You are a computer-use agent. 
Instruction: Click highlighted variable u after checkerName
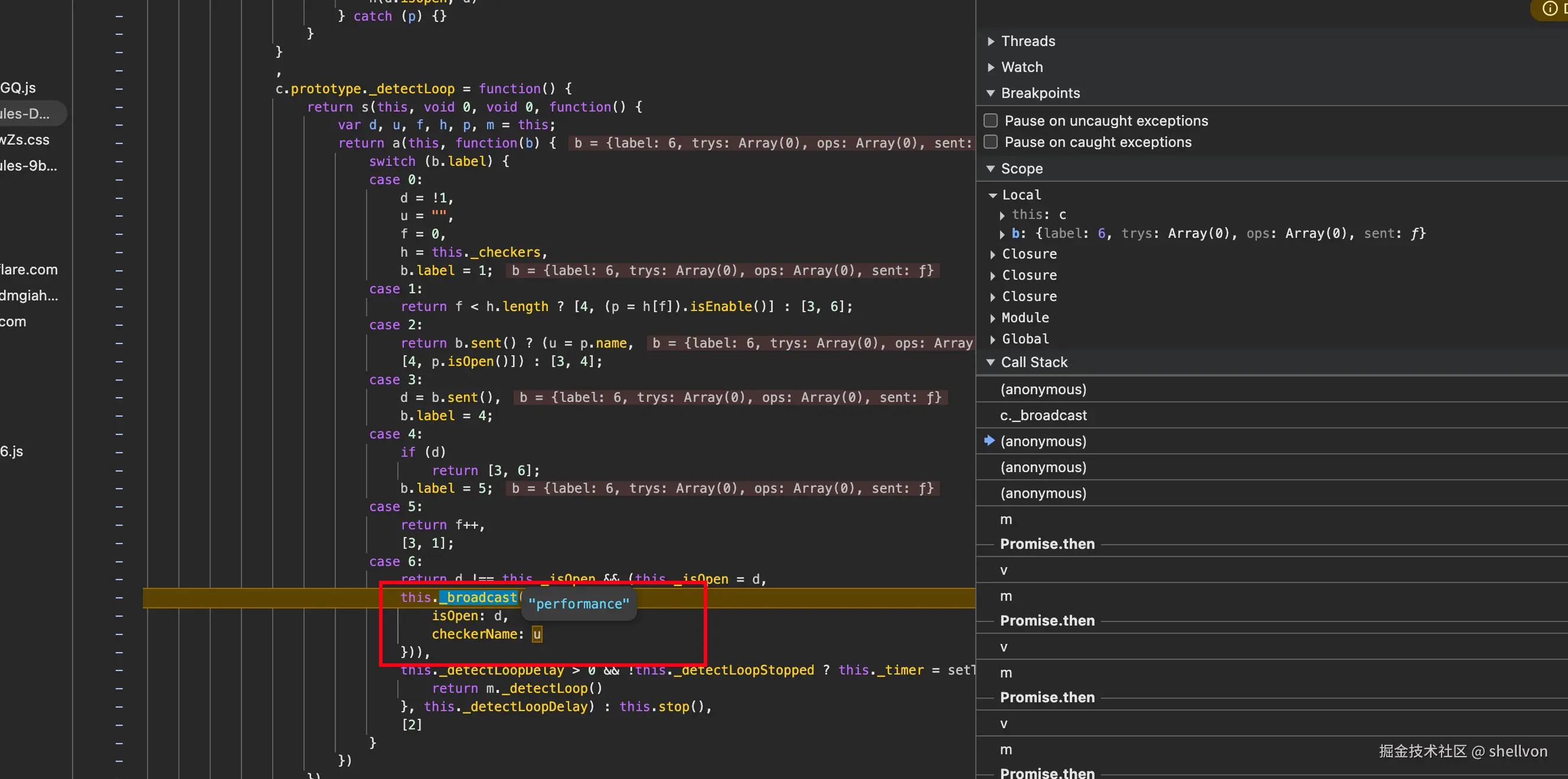[x=537, y=634]
